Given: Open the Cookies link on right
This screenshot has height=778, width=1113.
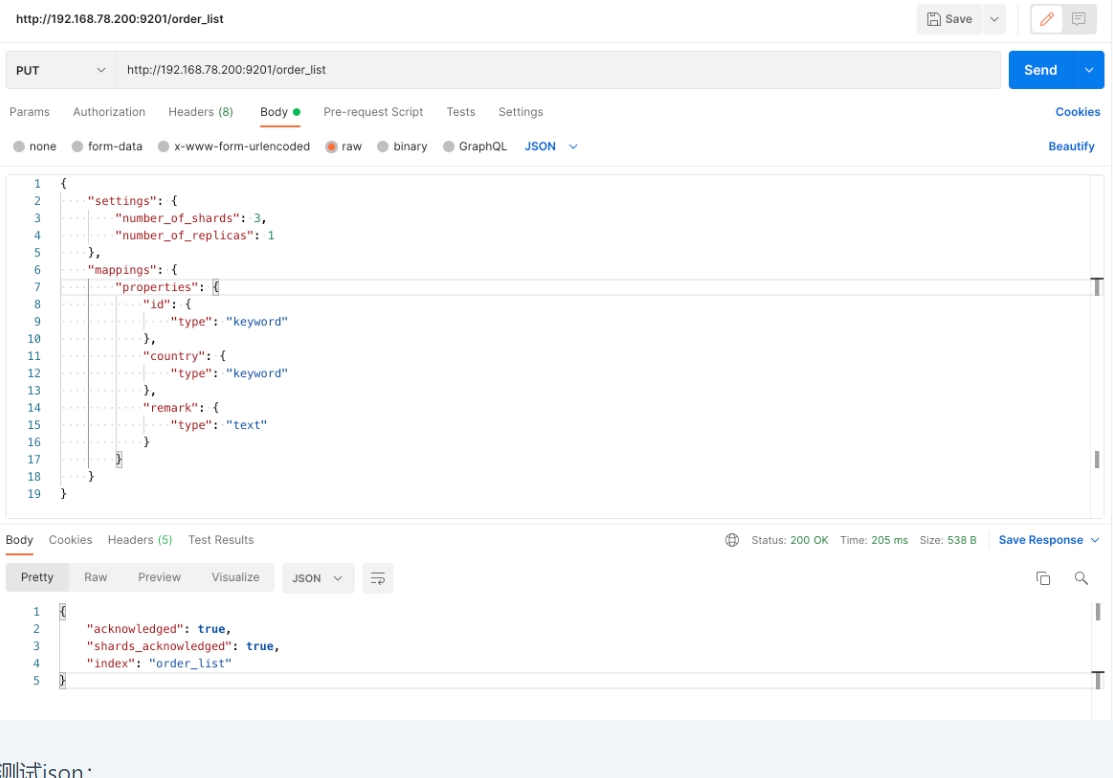Looking at the screenshot, I should [x=1077, y=112].
